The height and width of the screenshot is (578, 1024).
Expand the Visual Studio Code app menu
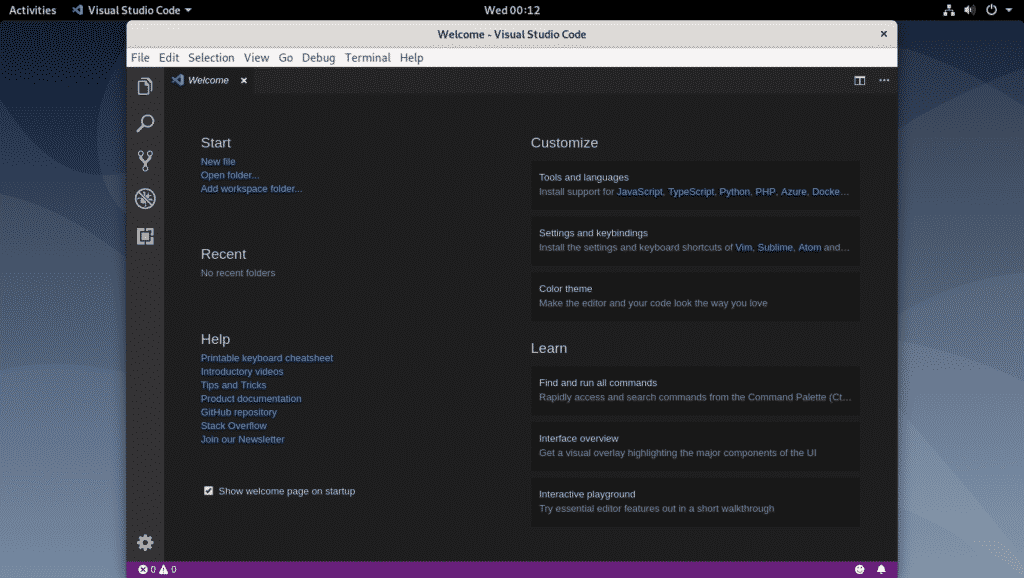pyautogui.click(x=131, y=10)
